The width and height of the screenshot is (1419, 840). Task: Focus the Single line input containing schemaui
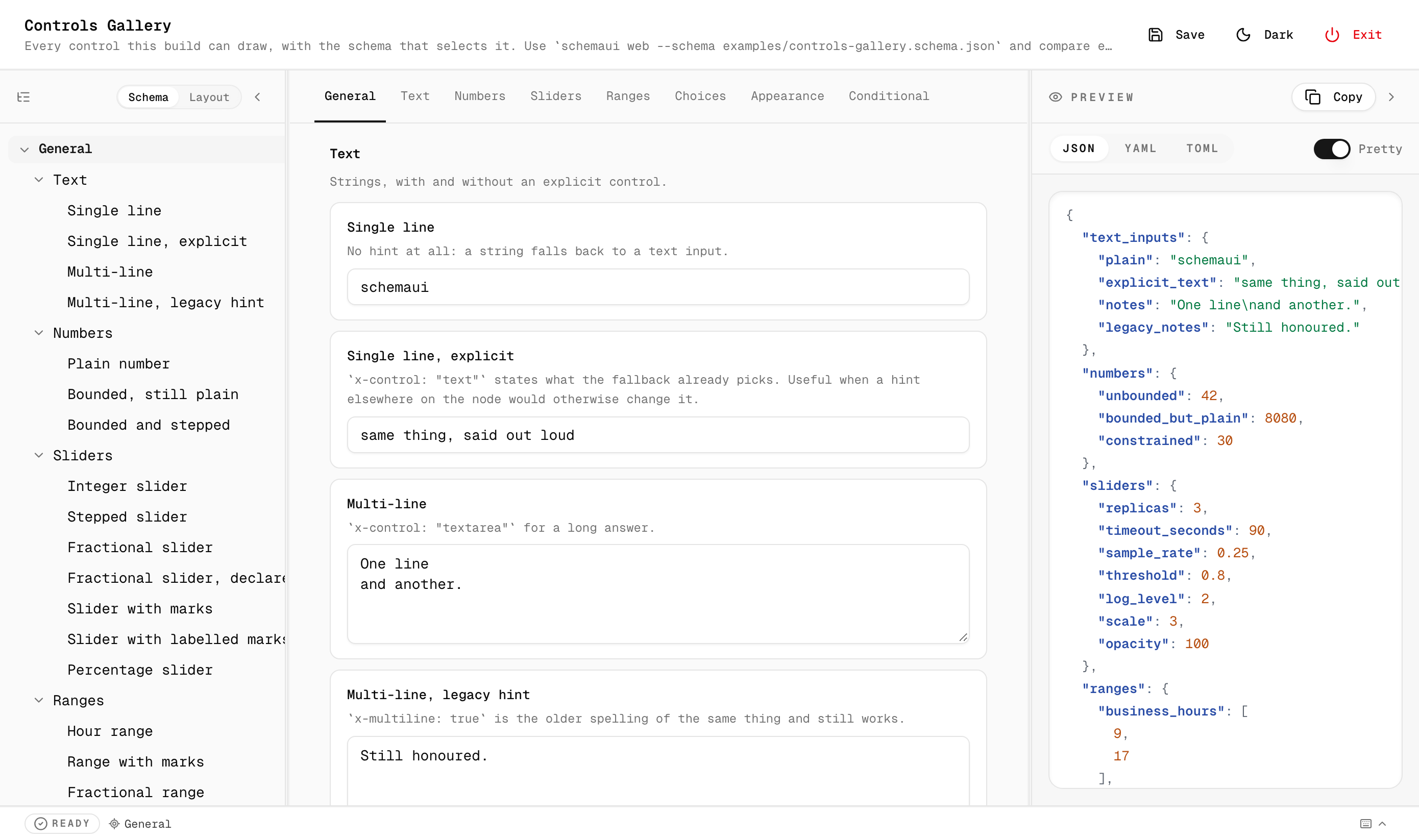pyautogui.click(x=658, y=287)
